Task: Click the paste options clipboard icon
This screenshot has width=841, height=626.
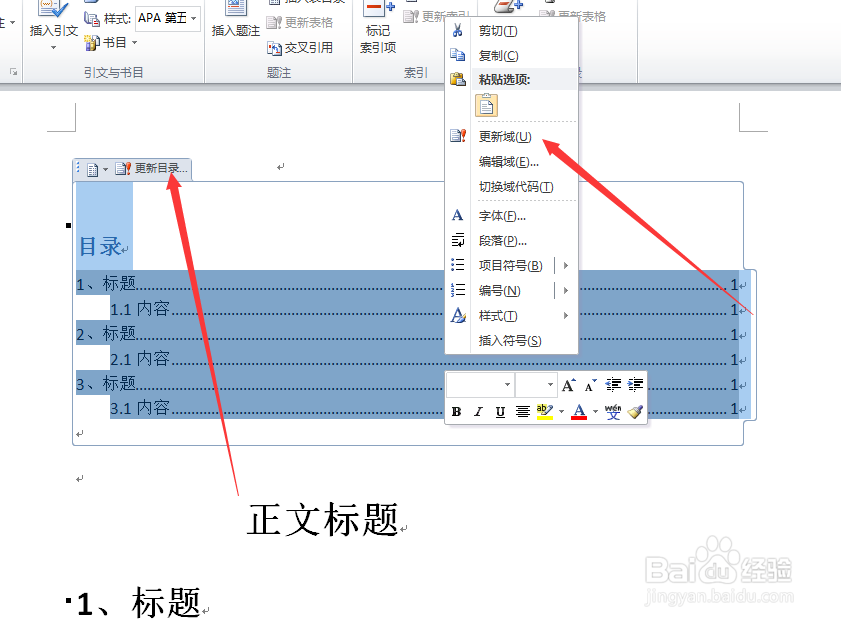Action: pos(486,104)
